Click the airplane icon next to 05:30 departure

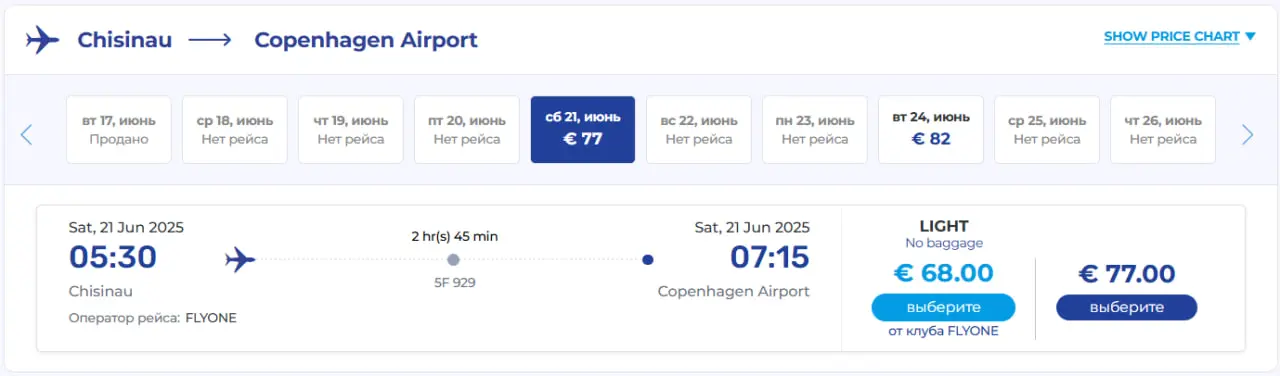240,260
